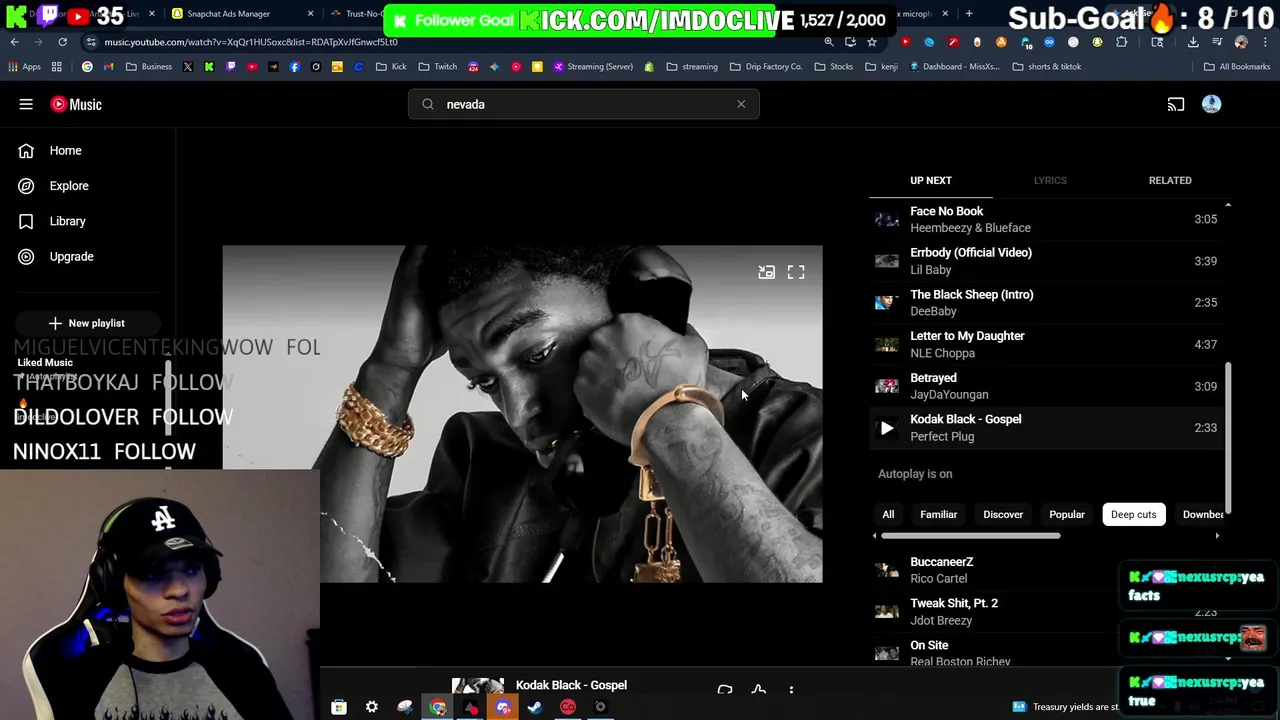Click the Face No Book thumbnail
The image size is (1280, 720).
(887, 219)
